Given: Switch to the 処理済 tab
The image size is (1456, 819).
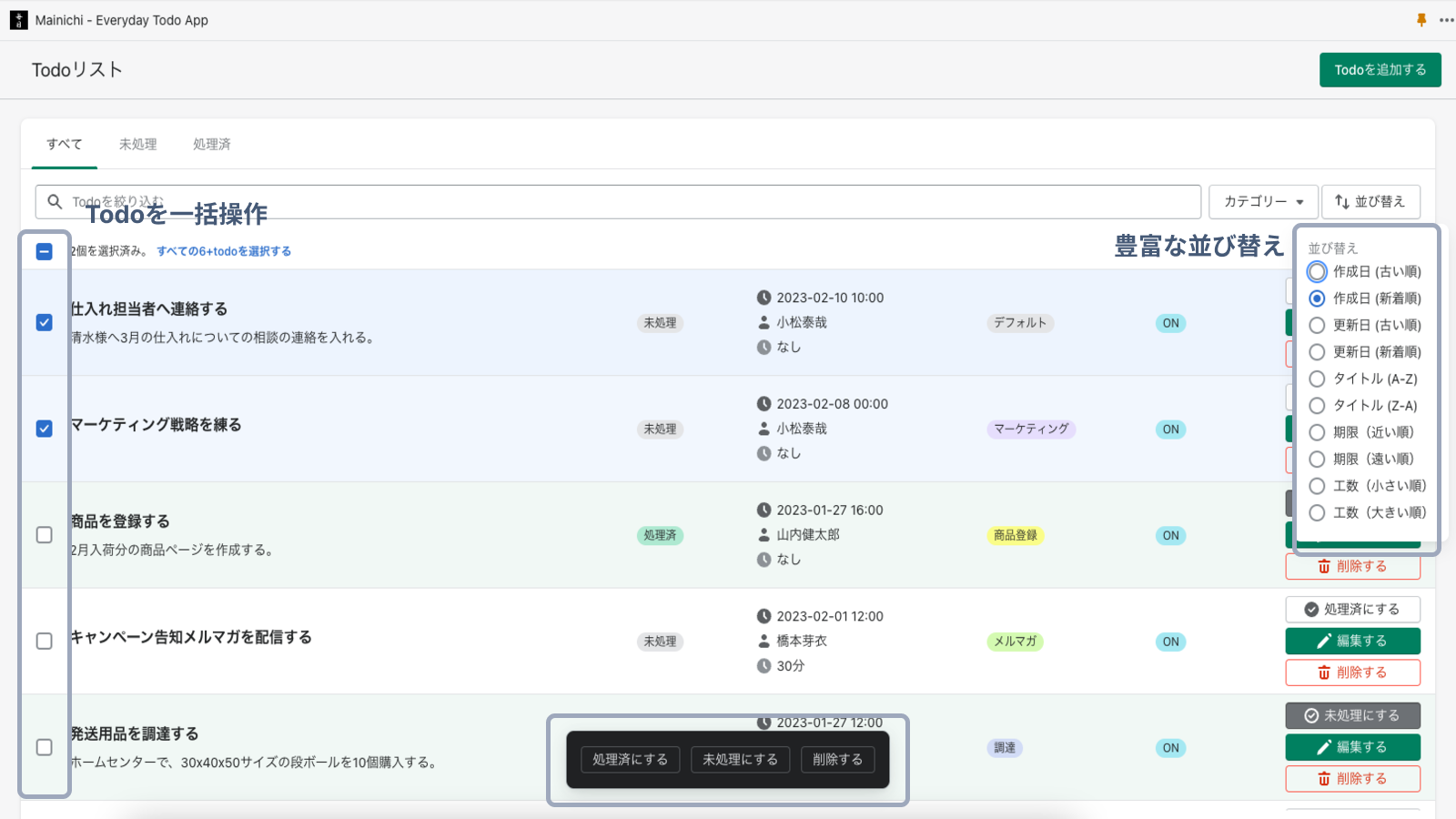Looking at the screenshot, I should coord(212,144).
